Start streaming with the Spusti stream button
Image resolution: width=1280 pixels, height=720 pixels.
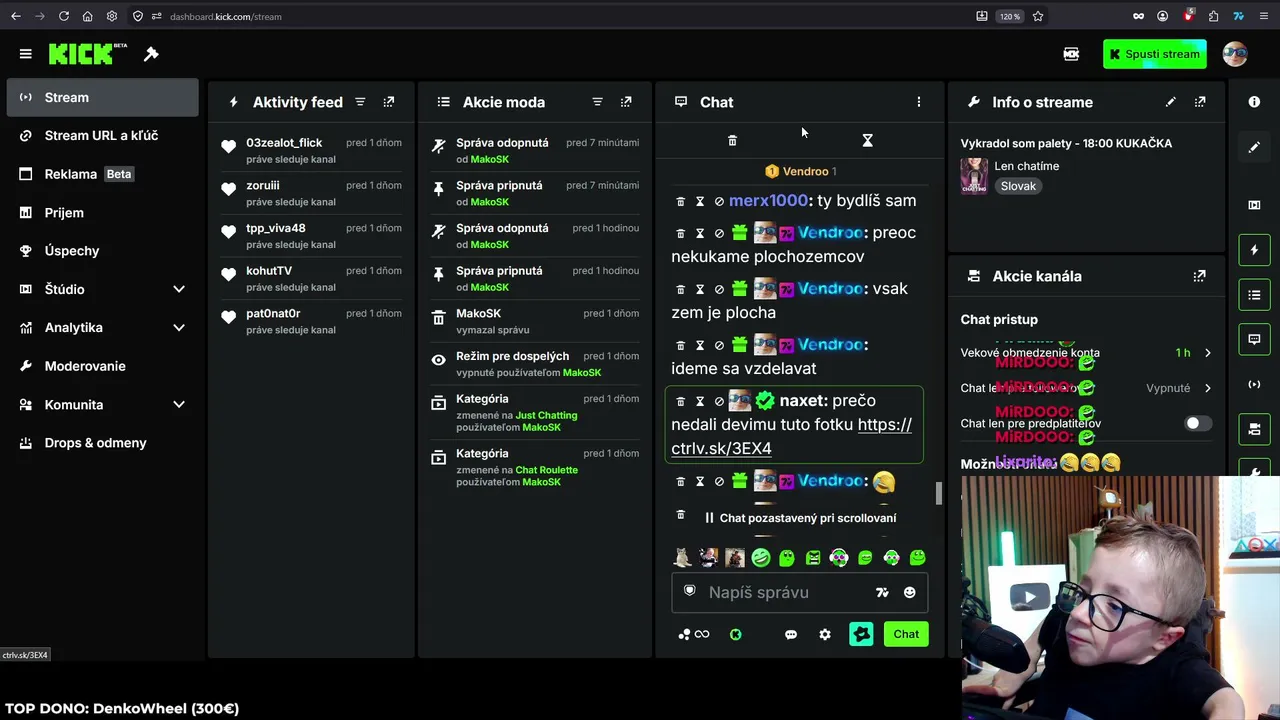tap(1154, 54)
